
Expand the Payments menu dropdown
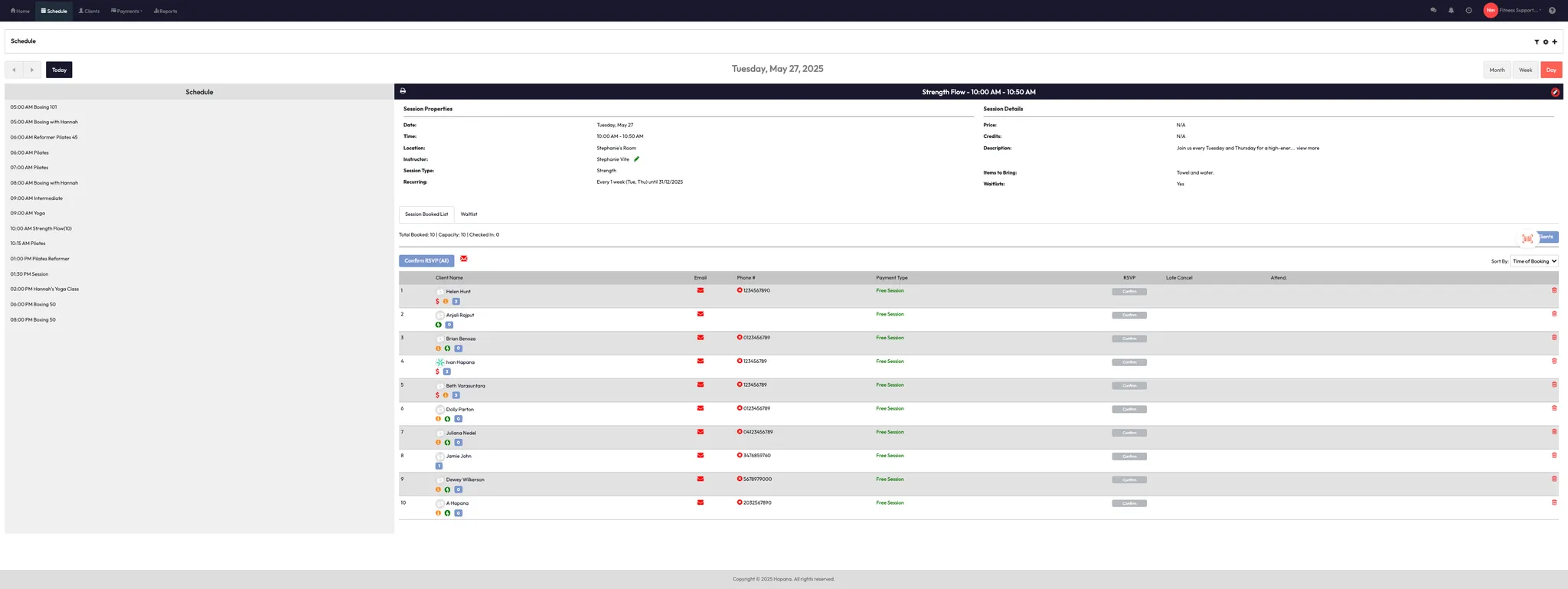(x=127, y=11)
